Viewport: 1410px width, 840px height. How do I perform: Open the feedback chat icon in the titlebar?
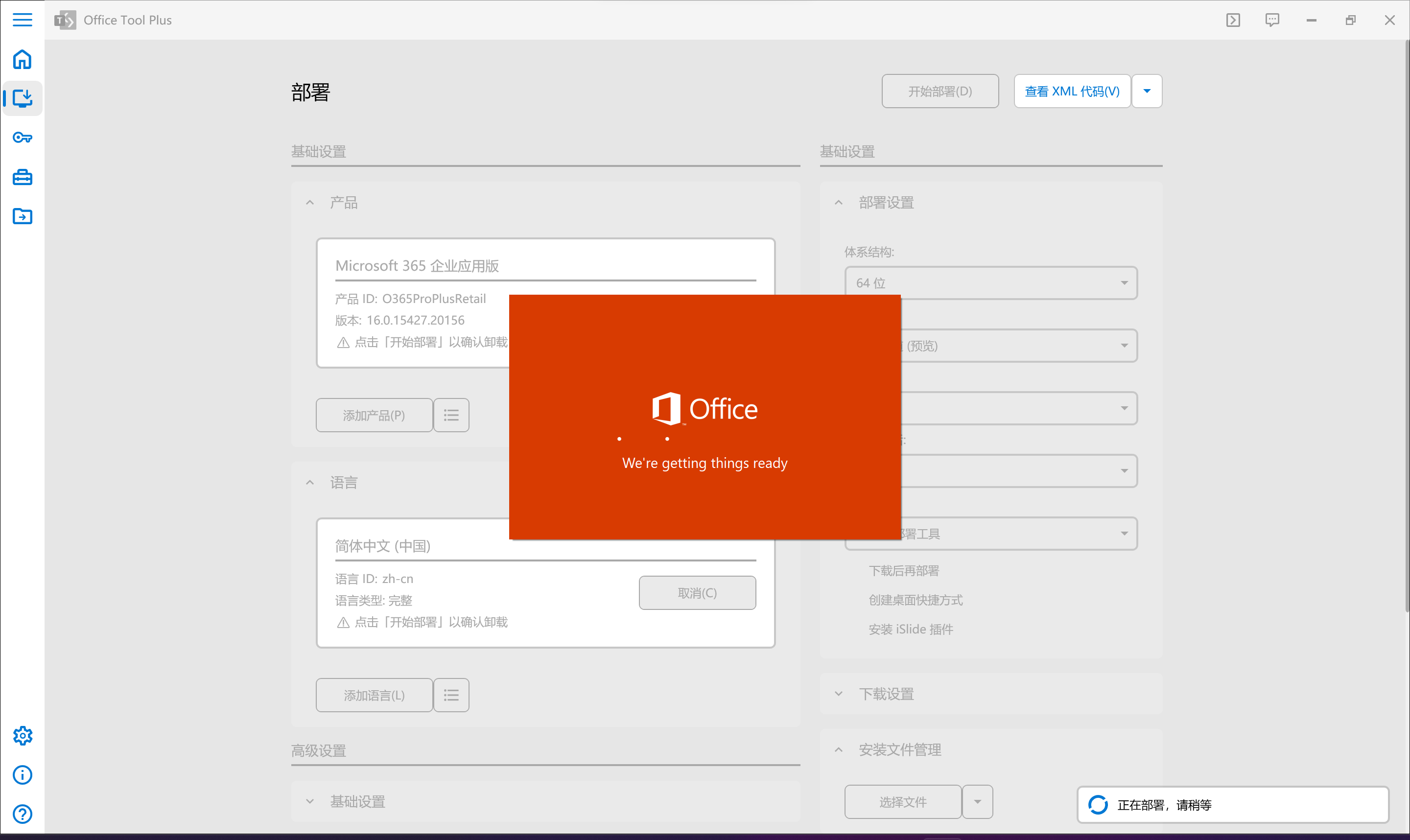click(1272, 20)
